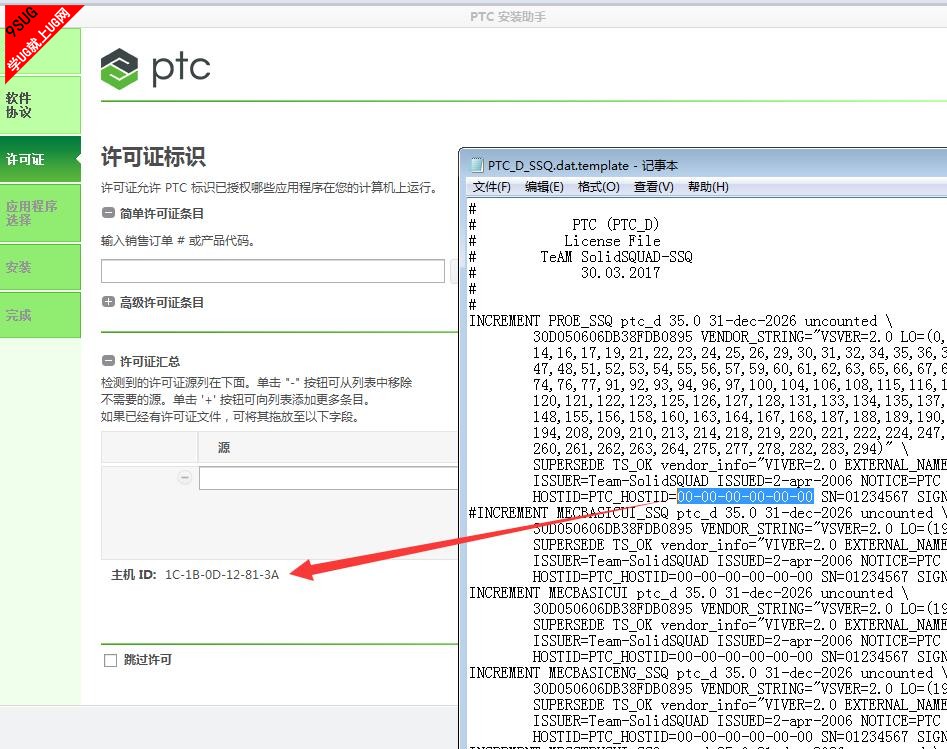
Task: Click the 'PTC (PTC_D)' line in Notepad
Action: [x=615, y=225]
